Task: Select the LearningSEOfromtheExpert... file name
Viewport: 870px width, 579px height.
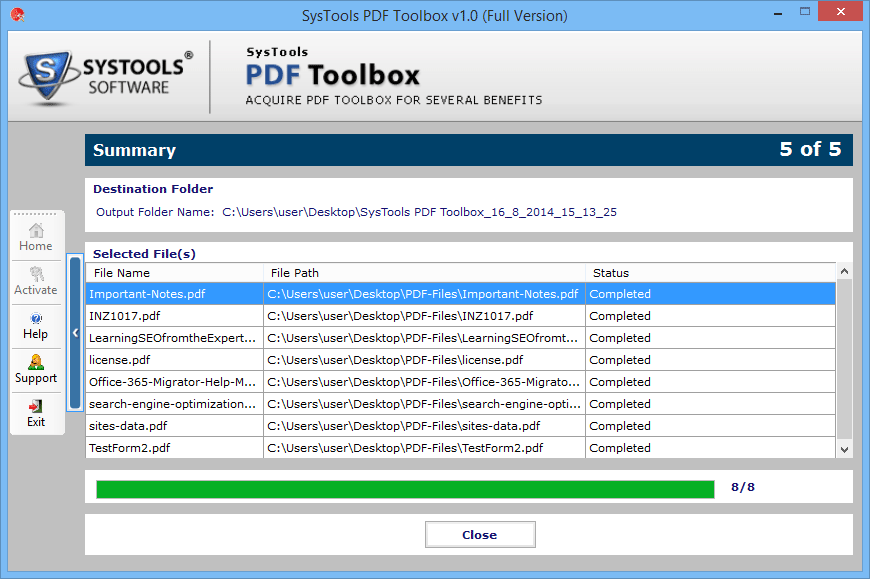Action: point(173,338)
